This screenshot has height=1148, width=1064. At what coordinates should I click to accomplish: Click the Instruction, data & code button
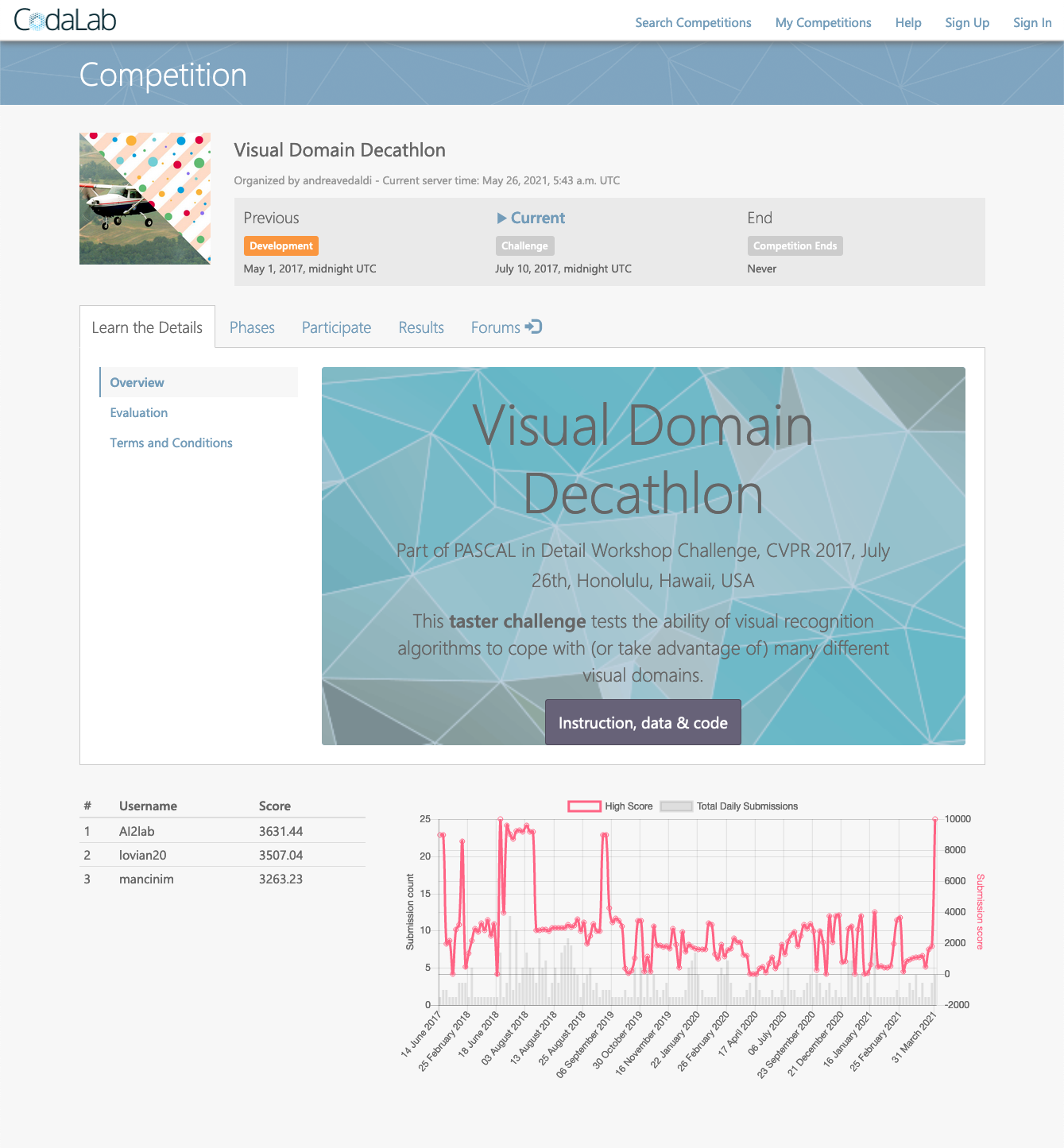(643, 722)
